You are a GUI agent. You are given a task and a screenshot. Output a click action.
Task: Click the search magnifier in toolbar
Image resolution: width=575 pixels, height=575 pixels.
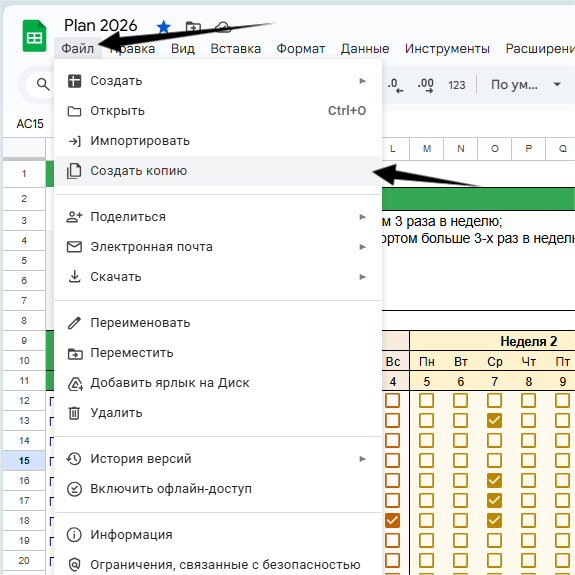click(x=43, y=84)
